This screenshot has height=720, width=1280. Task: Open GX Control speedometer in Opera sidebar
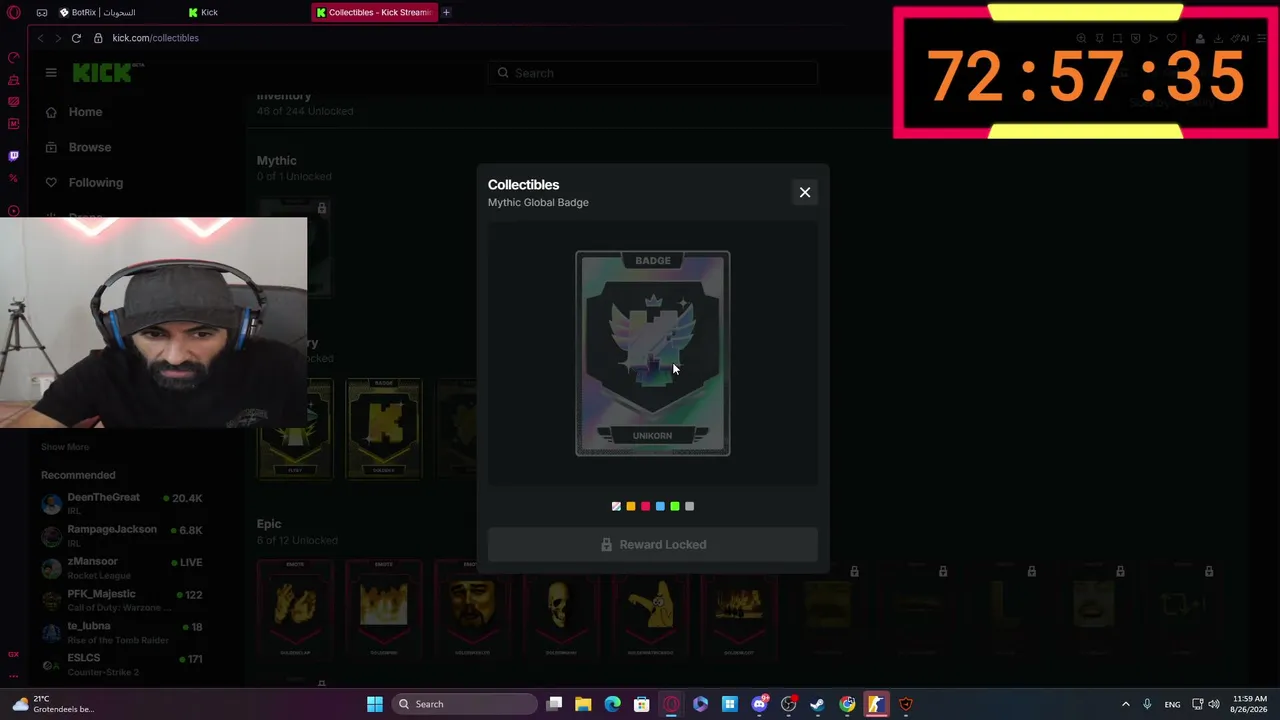tap(13, 58)
